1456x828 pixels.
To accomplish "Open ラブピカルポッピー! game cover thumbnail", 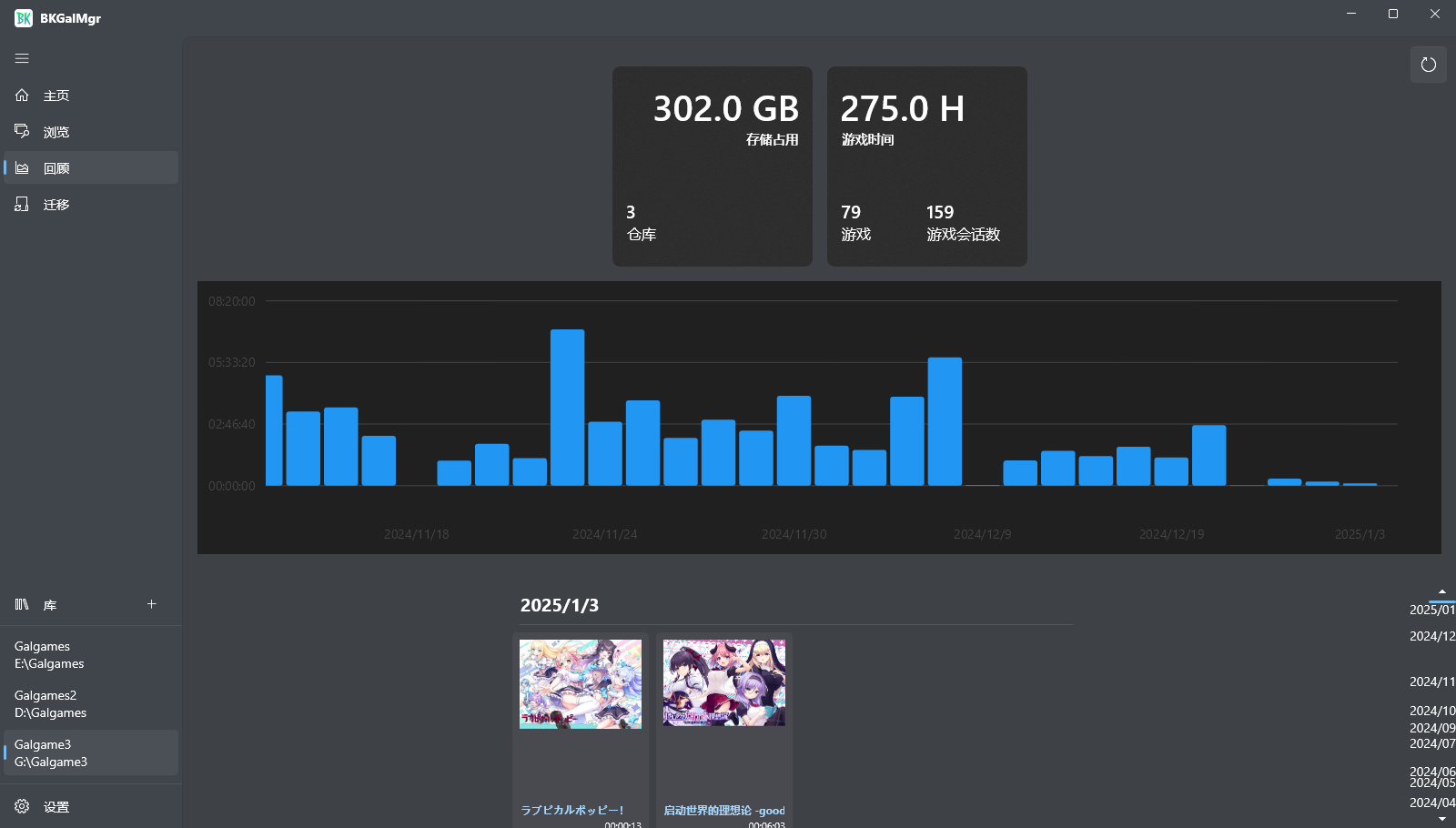I will coord(581,683).
